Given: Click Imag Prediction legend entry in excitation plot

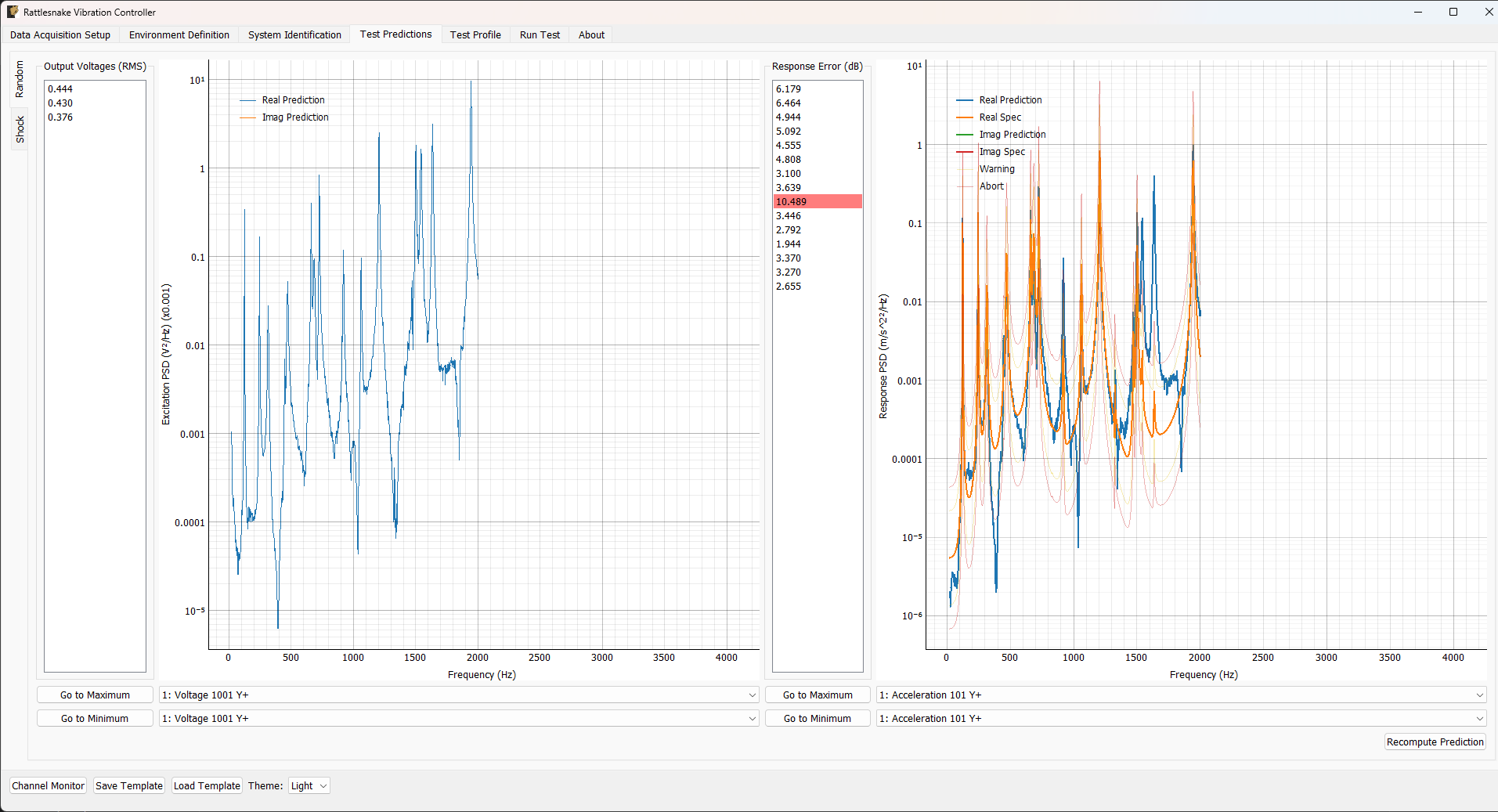Looking at the screenshot, I should [284, 117].
